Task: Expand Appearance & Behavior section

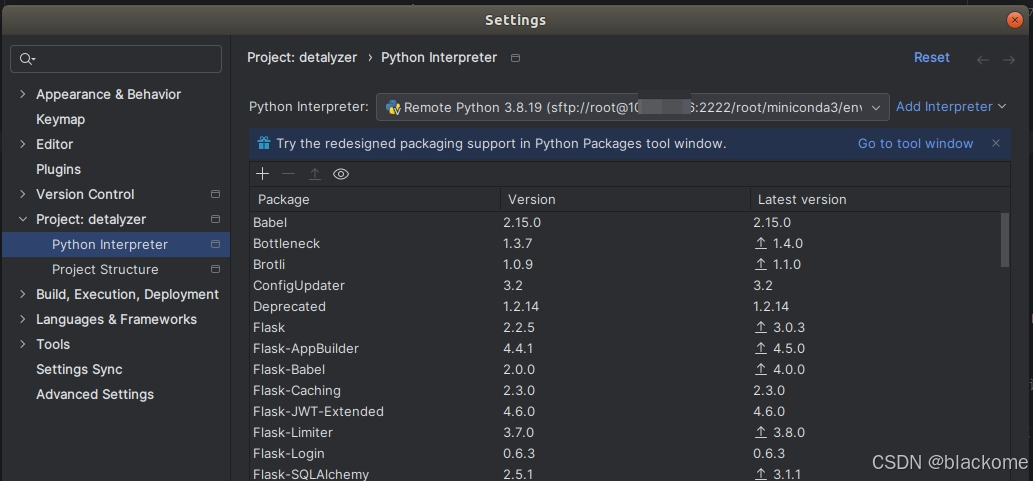Action: click(x=22, y=94)
